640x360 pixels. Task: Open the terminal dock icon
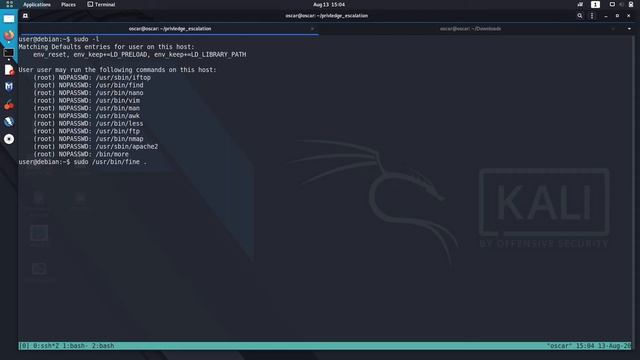pos(9,53)
